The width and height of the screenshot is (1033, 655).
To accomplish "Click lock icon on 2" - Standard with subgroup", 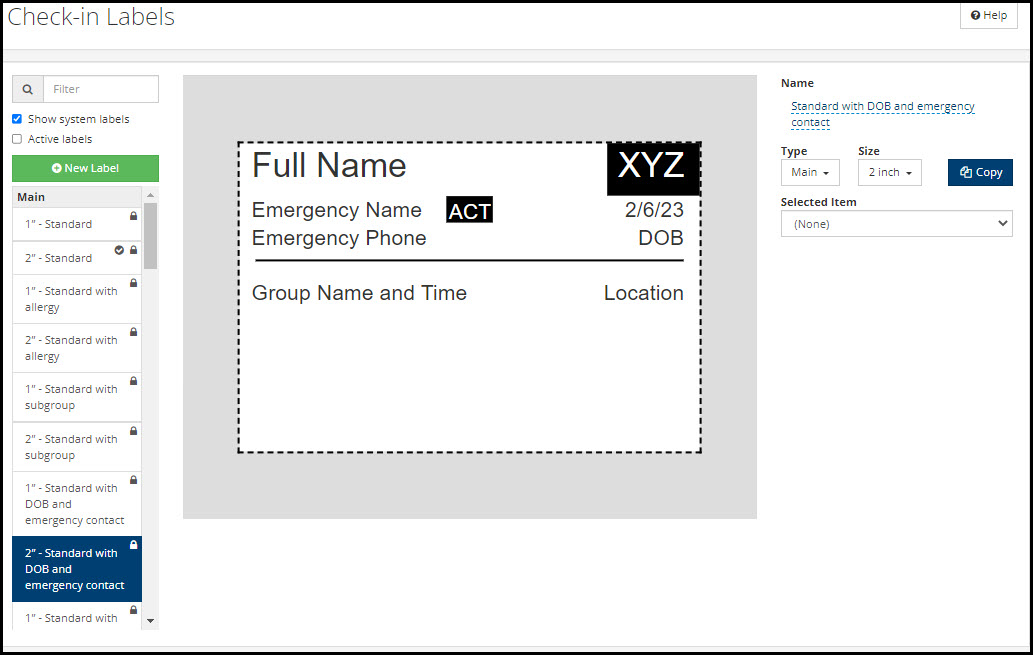I will (x=134, y=431).
